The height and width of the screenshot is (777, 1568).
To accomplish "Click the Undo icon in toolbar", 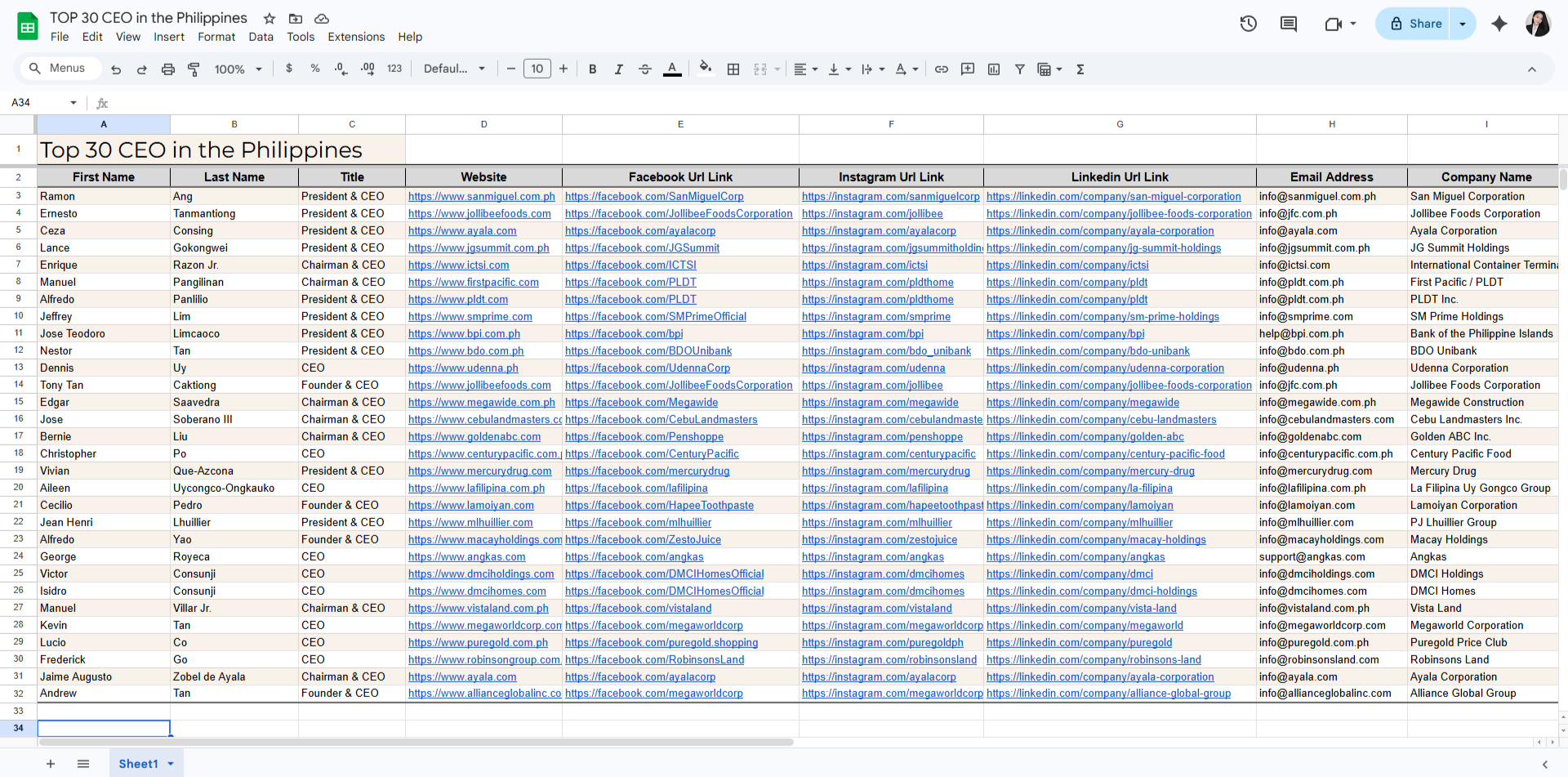I will click(x=116, y=69).
